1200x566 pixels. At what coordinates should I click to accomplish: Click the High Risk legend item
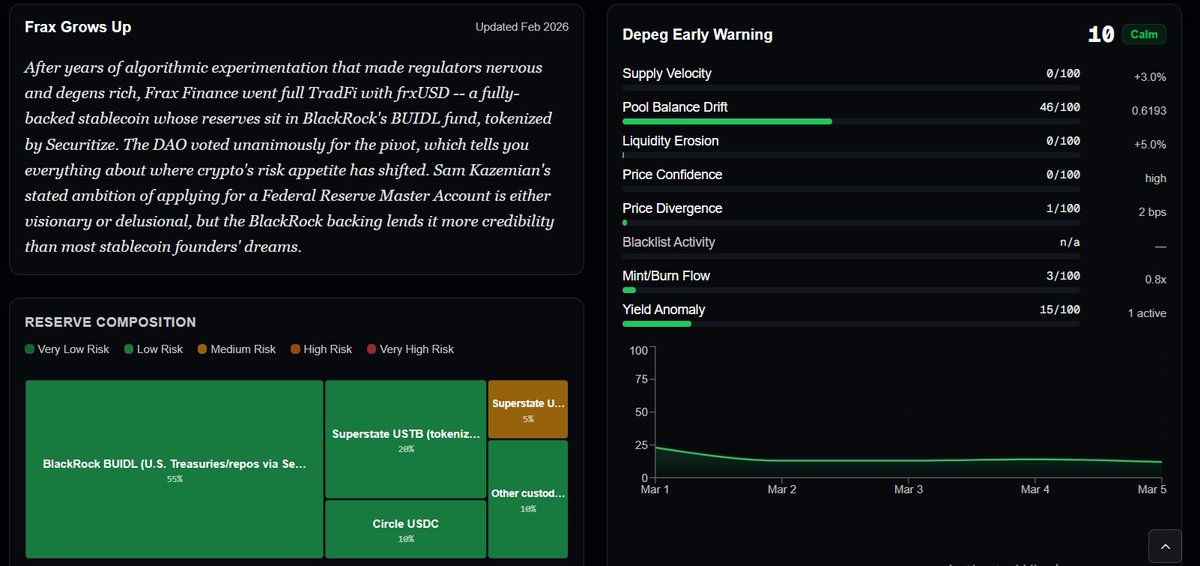[321, 349]
